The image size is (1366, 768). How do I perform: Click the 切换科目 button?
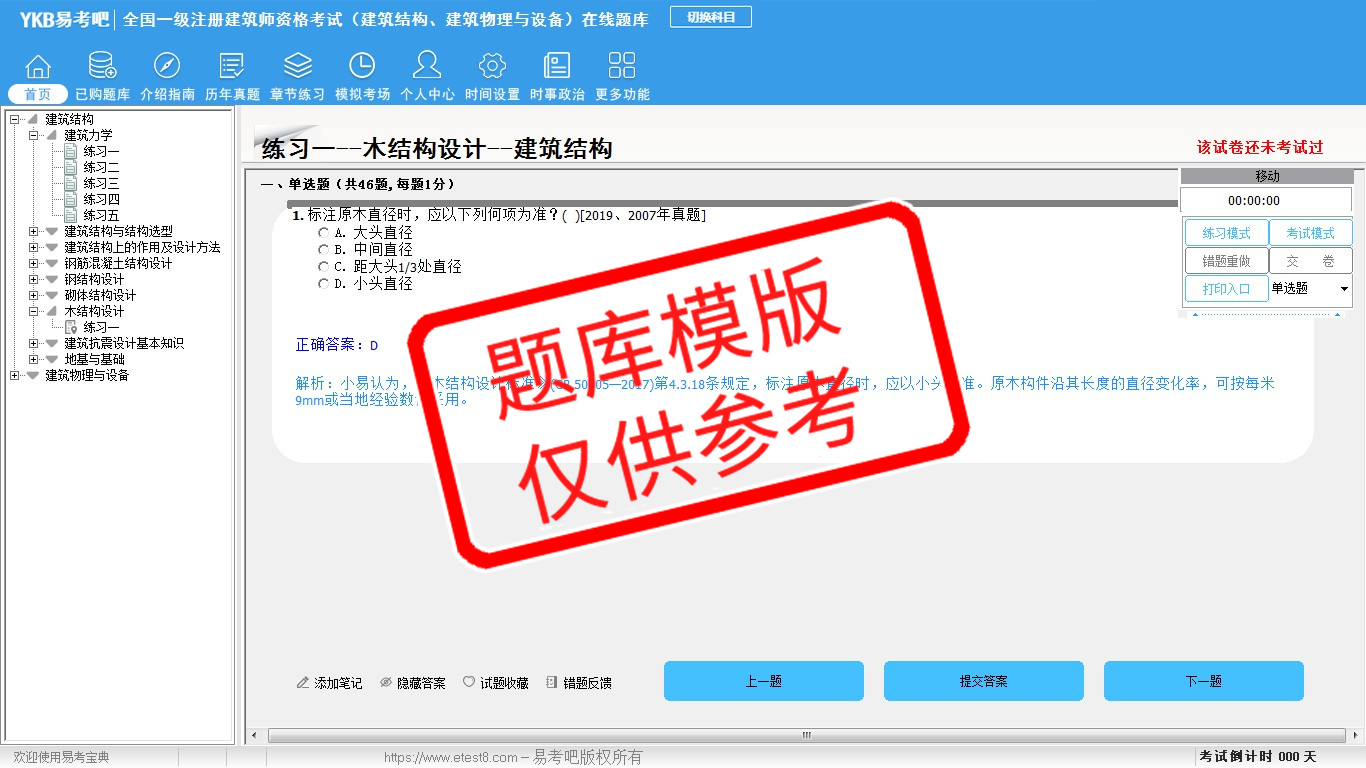(x=711, y=17)
